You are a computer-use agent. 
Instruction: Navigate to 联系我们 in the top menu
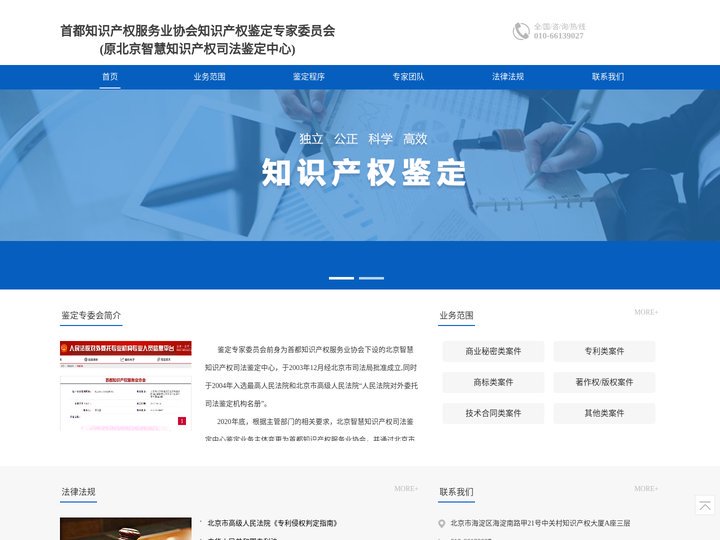pos(608,77)
